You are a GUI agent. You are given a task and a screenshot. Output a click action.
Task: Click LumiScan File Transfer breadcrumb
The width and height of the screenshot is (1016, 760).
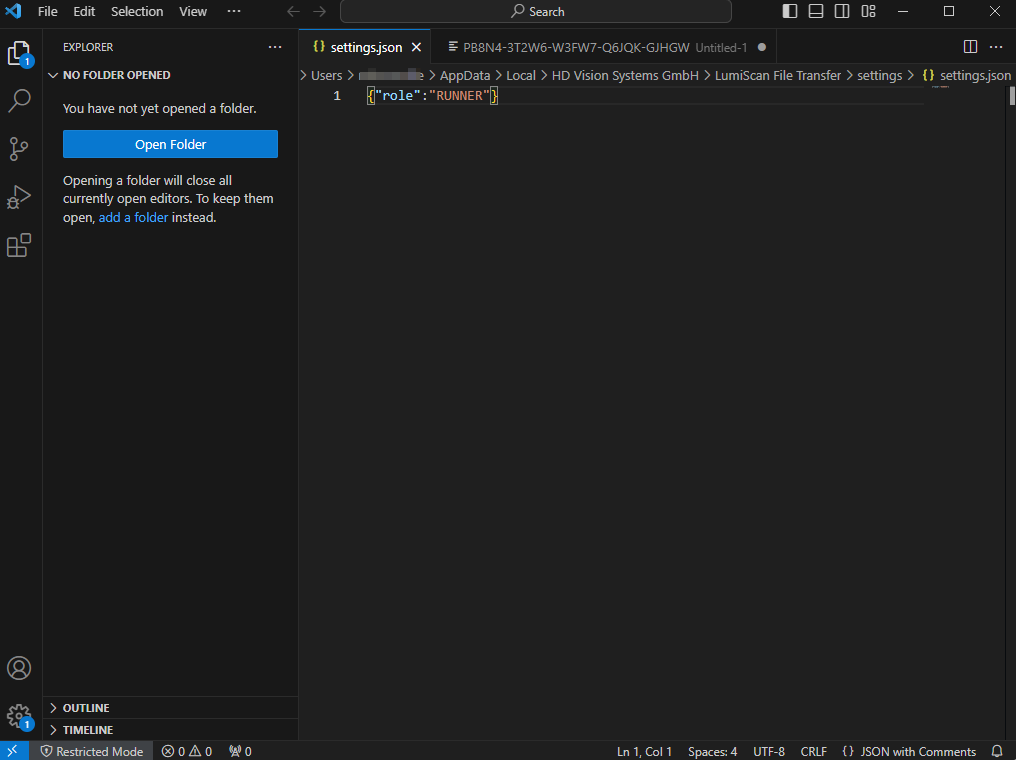[778, 76]
